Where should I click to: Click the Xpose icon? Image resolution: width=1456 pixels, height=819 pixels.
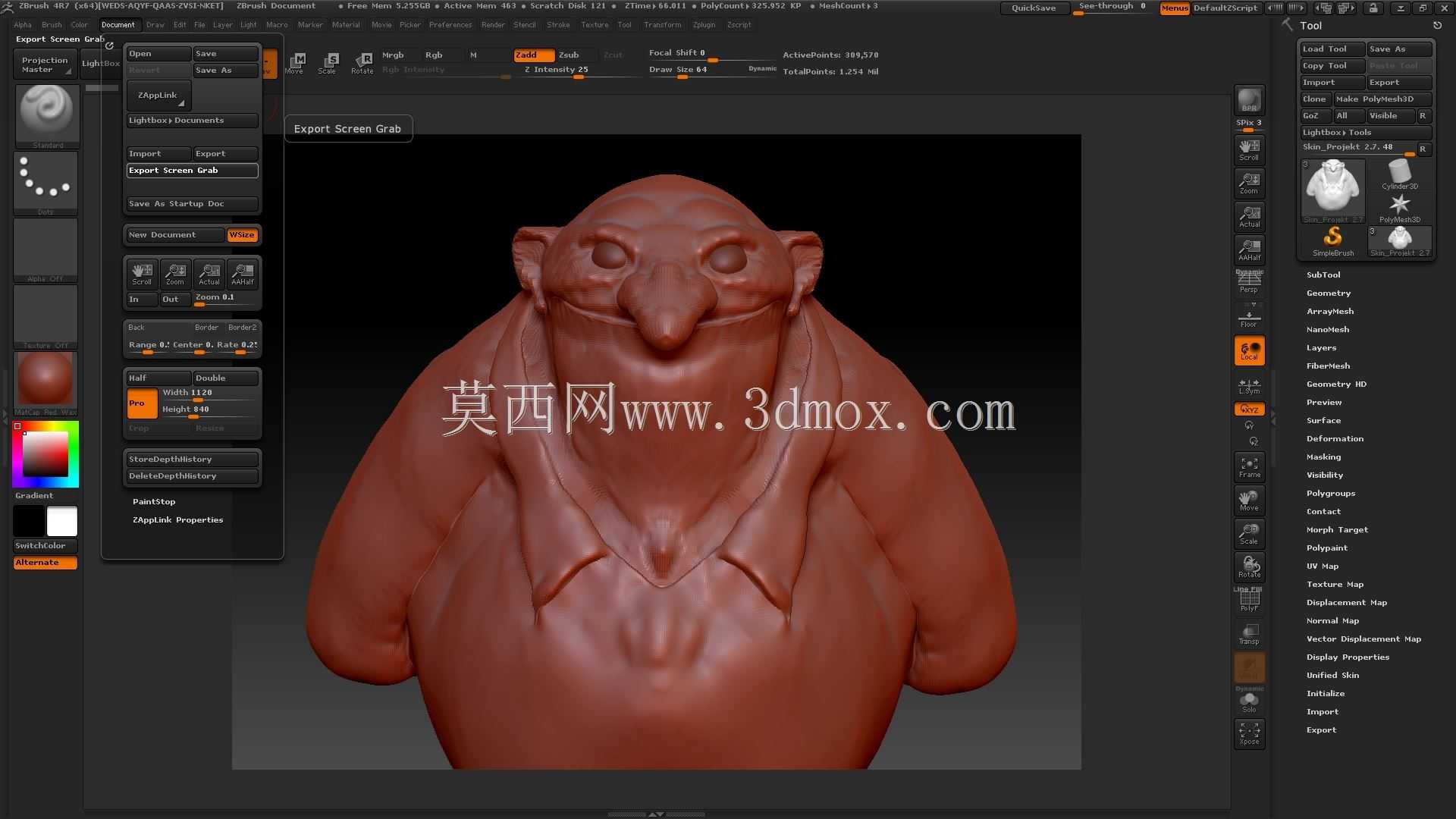(x=1249, y=734)
